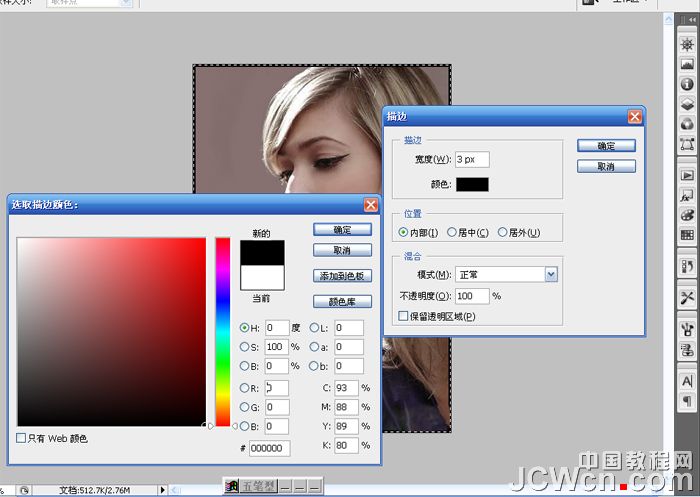Open the Actions panel icon

[687, 175]
